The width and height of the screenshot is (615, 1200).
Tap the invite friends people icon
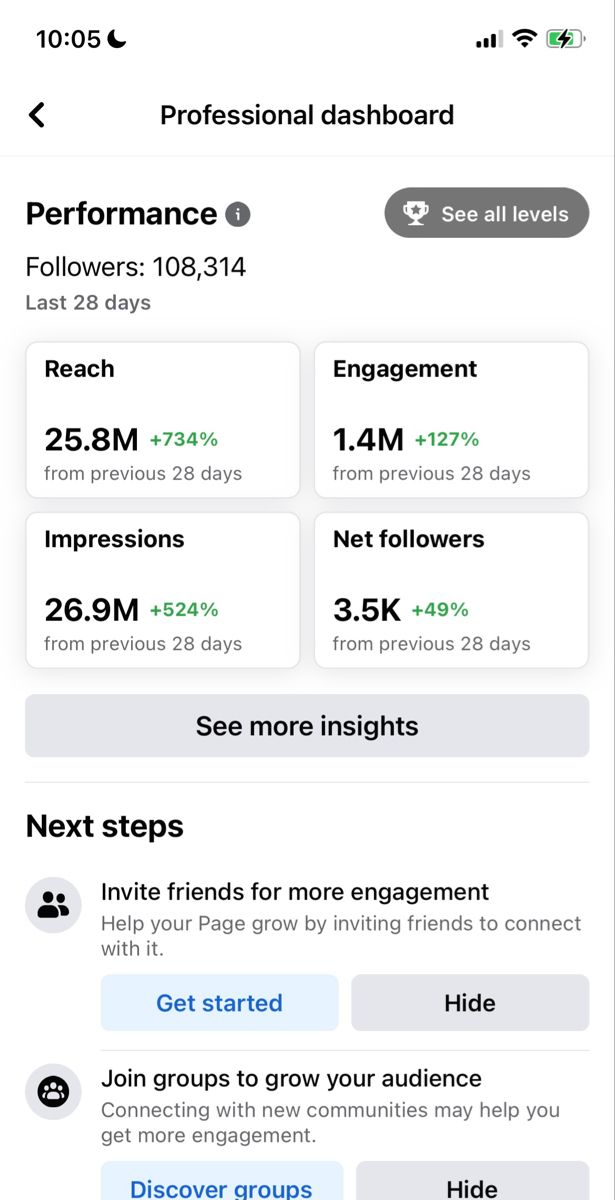[53, 906]
